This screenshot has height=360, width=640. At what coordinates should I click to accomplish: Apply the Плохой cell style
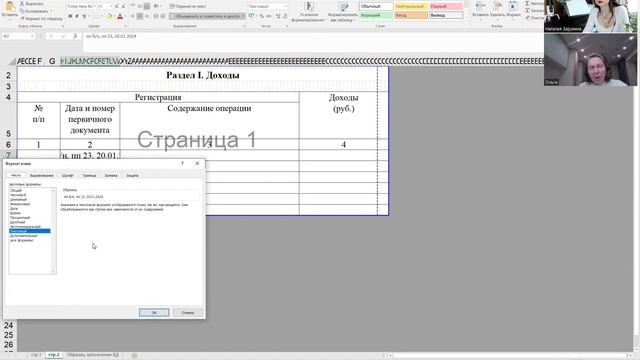(x=446, y=7)
